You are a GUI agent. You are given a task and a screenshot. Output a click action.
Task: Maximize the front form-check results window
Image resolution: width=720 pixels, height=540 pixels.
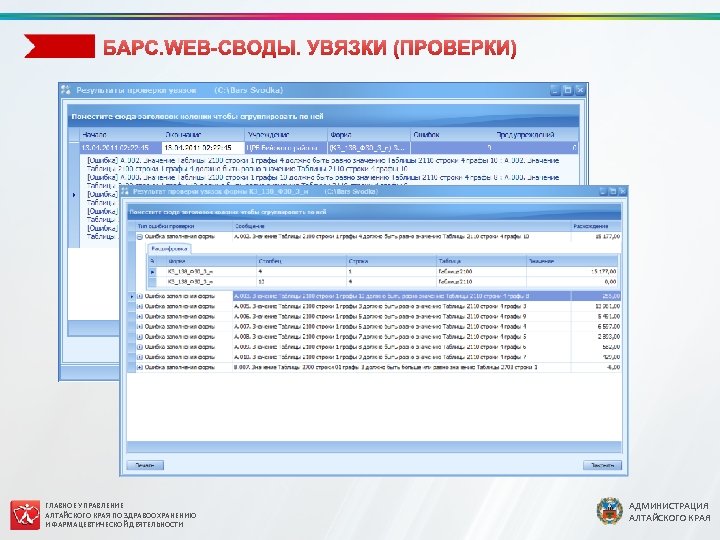(613, 191)
